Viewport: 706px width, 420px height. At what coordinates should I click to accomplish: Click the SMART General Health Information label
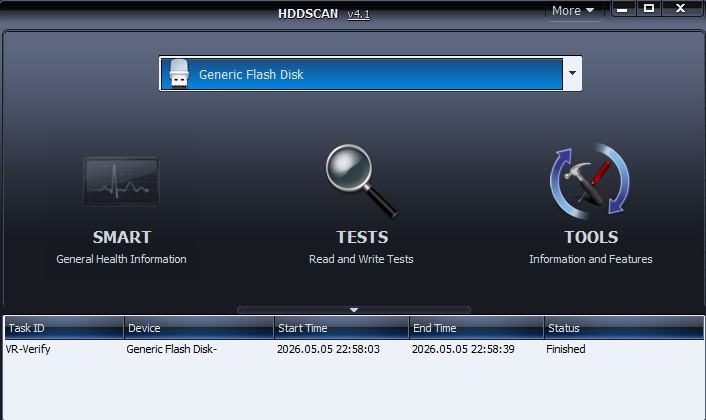click(x=121, y=259)
